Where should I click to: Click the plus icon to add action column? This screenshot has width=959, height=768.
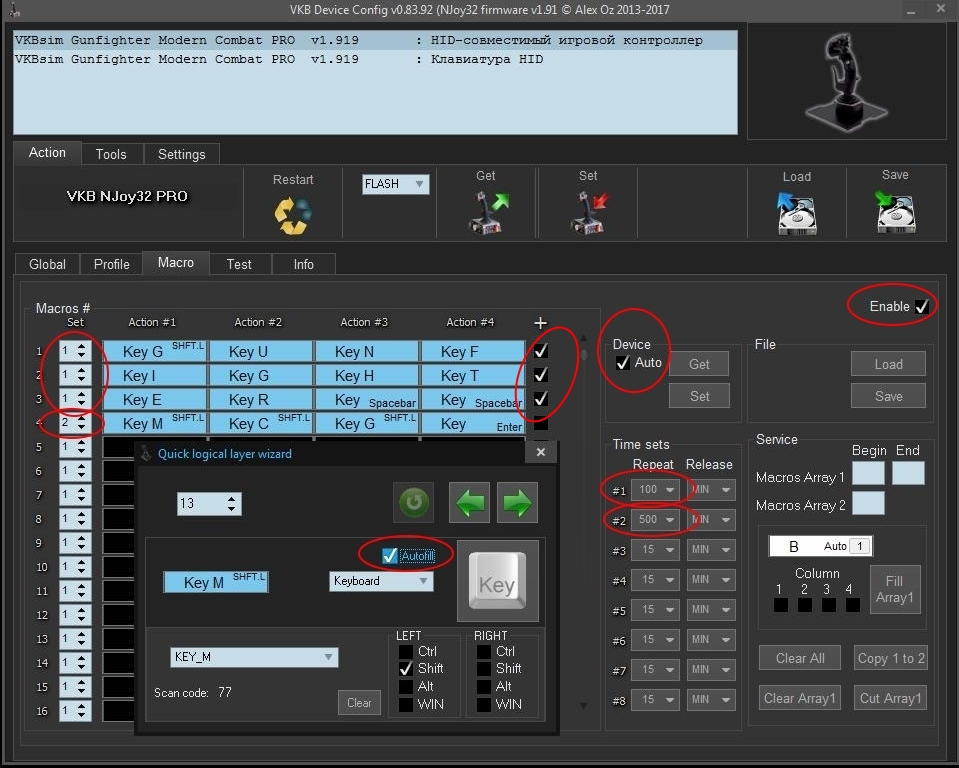[x=540, y=323]
